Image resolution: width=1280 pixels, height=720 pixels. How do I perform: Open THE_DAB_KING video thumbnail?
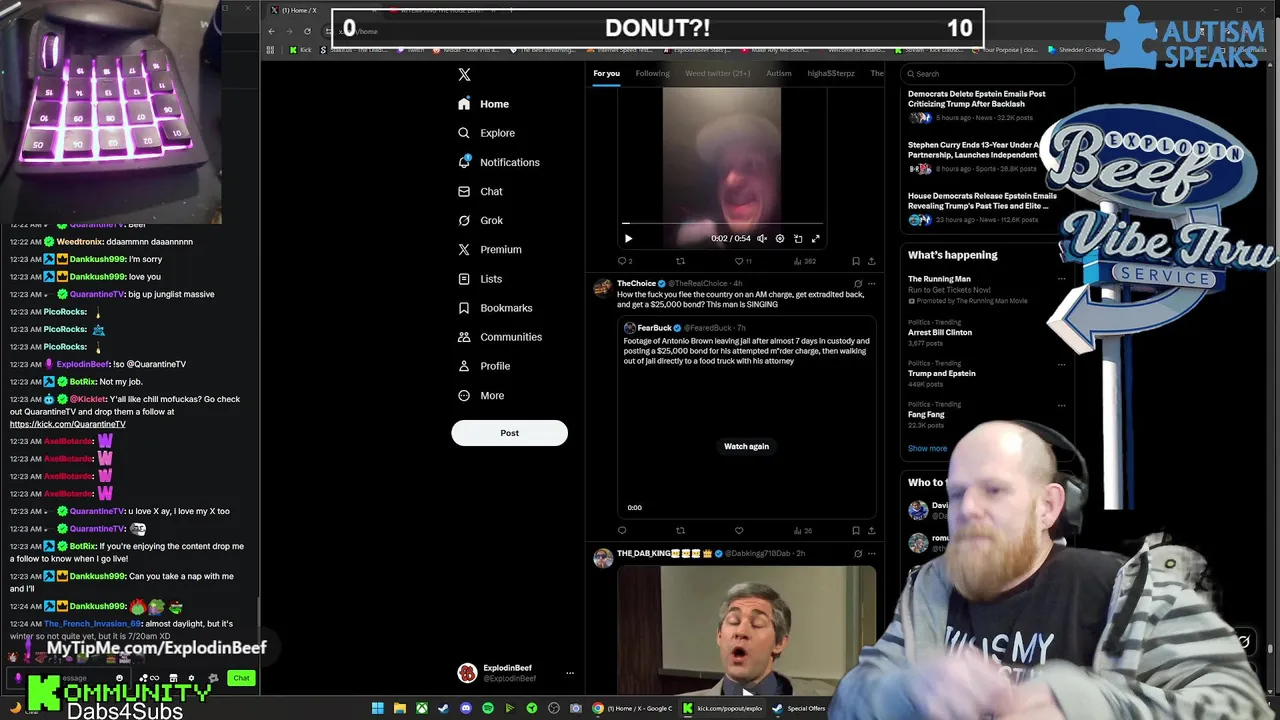(746, 630)
